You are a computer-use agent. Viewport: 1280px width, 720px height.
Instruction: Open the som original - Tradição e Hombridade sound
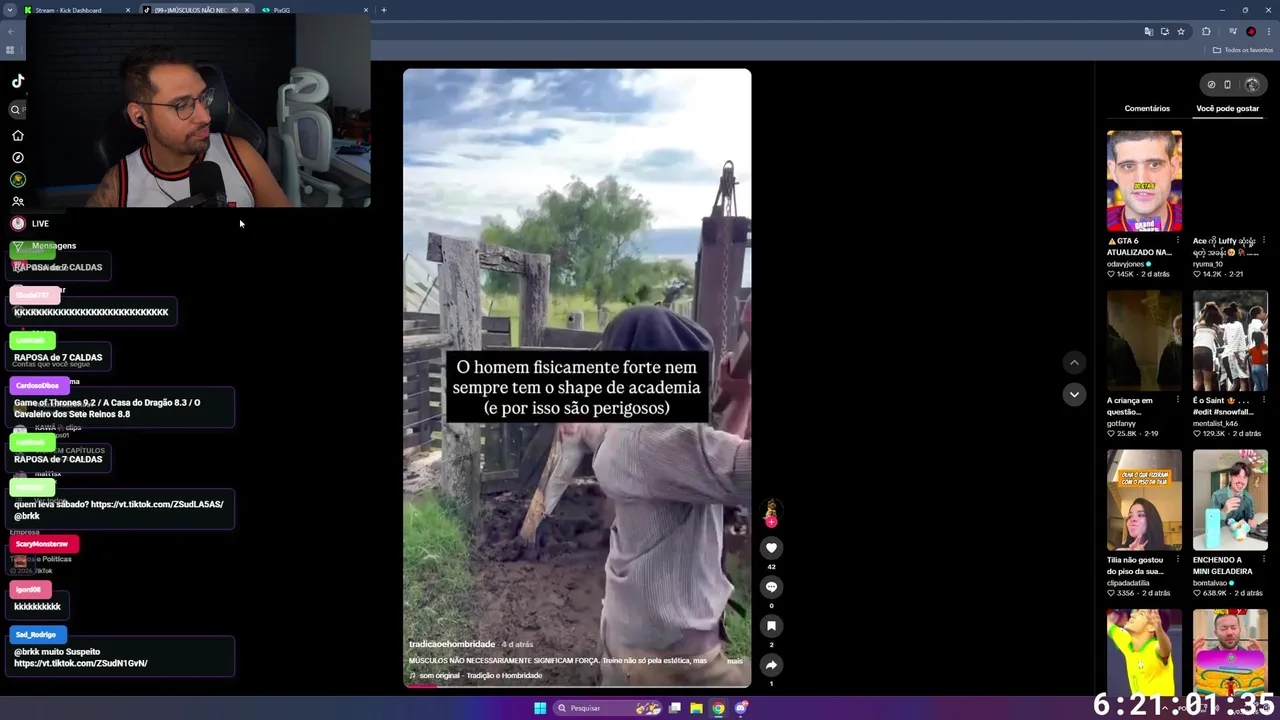pyautogui.click(x=480, y=675)
